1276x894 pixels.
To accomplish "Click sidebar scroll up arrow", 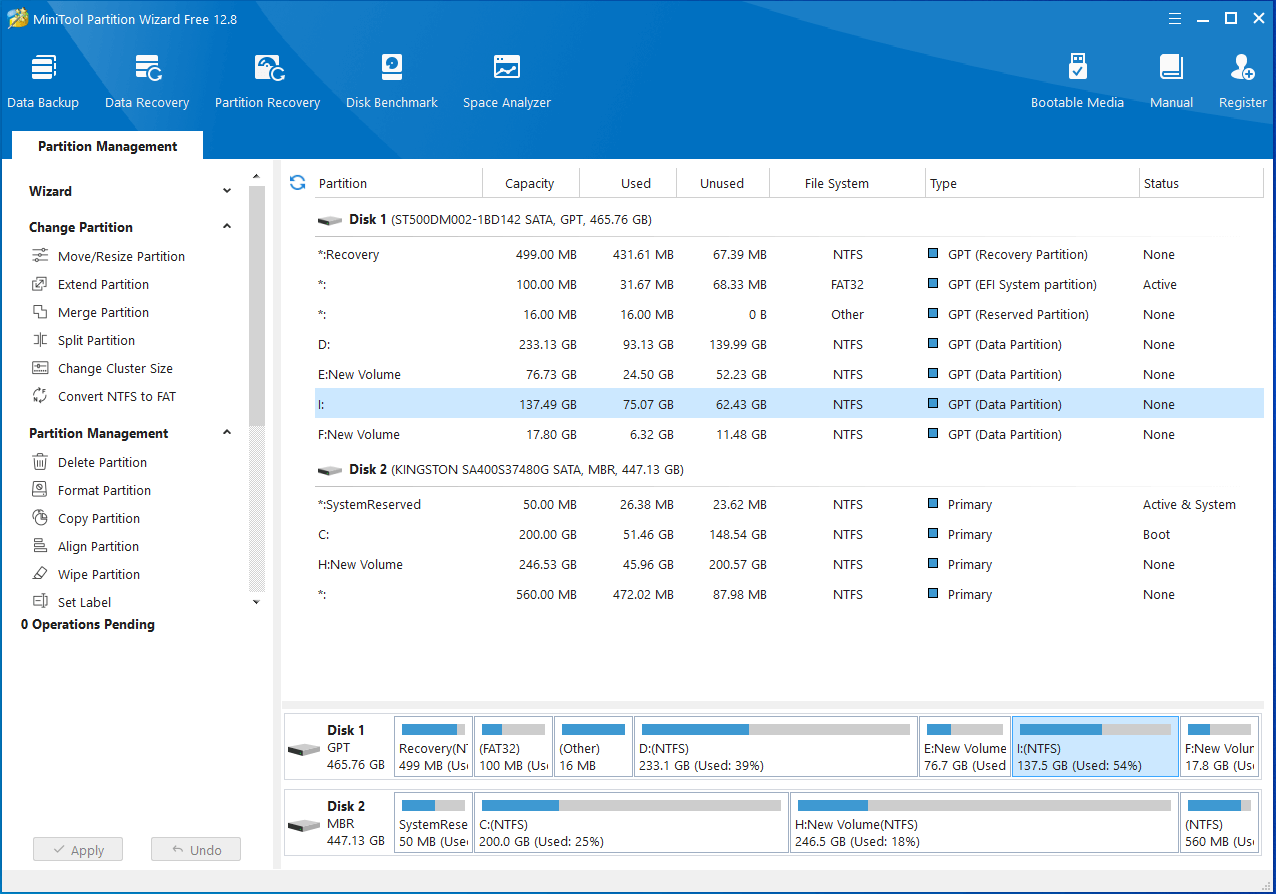I will (256, 177).
